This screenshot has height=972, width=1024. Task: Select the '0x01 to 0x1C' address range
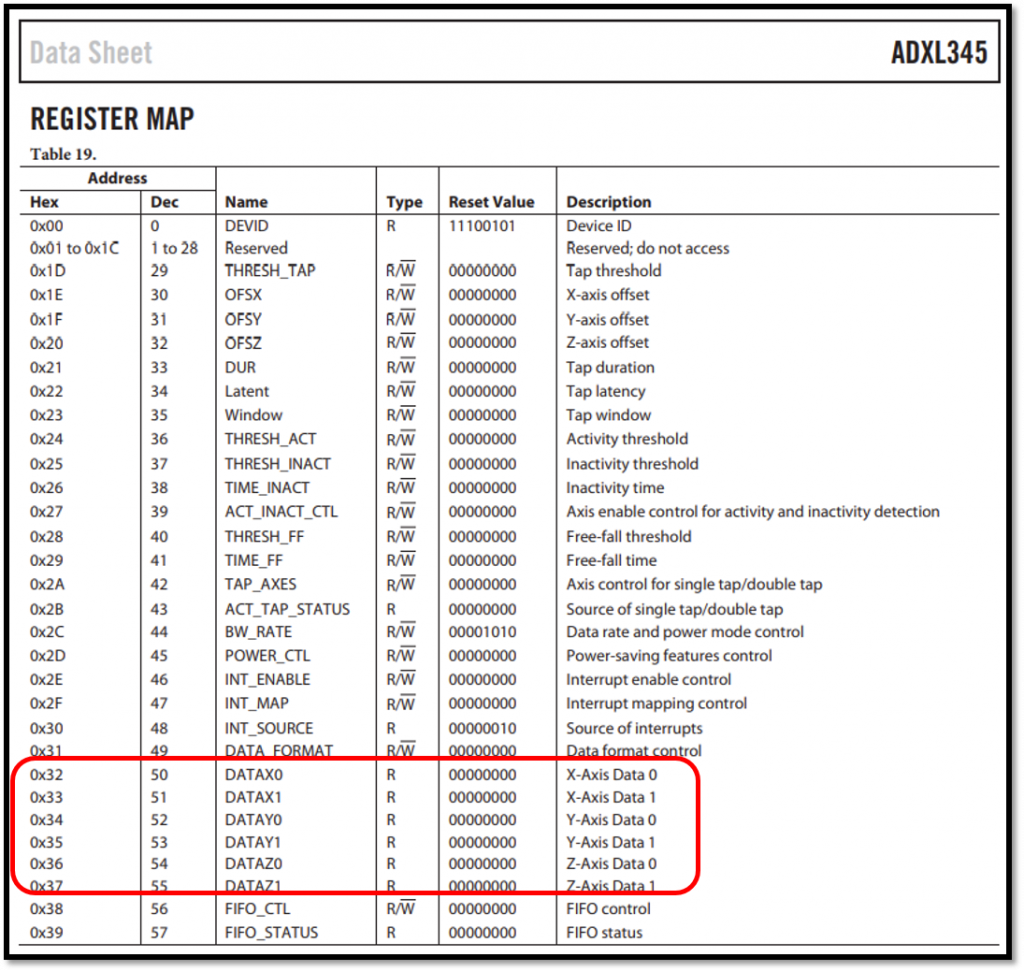coord(74,248)
